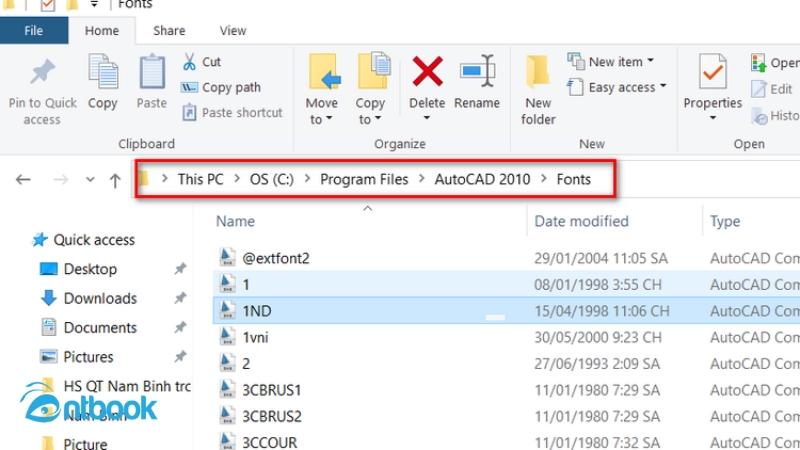Screen dimensions: 800x450
Task: Click the 1ND file's AutoCAD shape icon
Action: [x=228, y=310]
